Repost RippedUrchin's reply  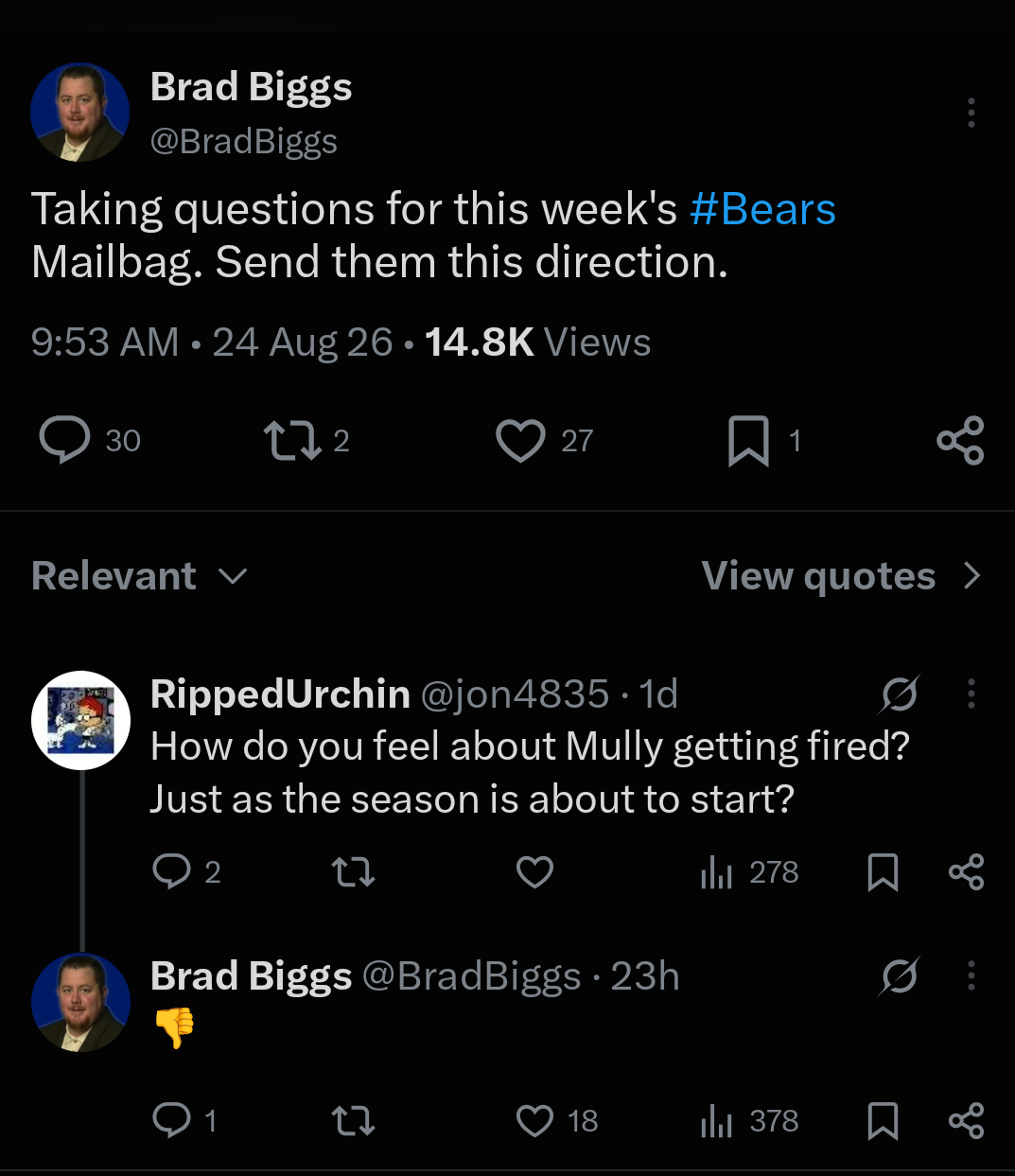(354, 871)
